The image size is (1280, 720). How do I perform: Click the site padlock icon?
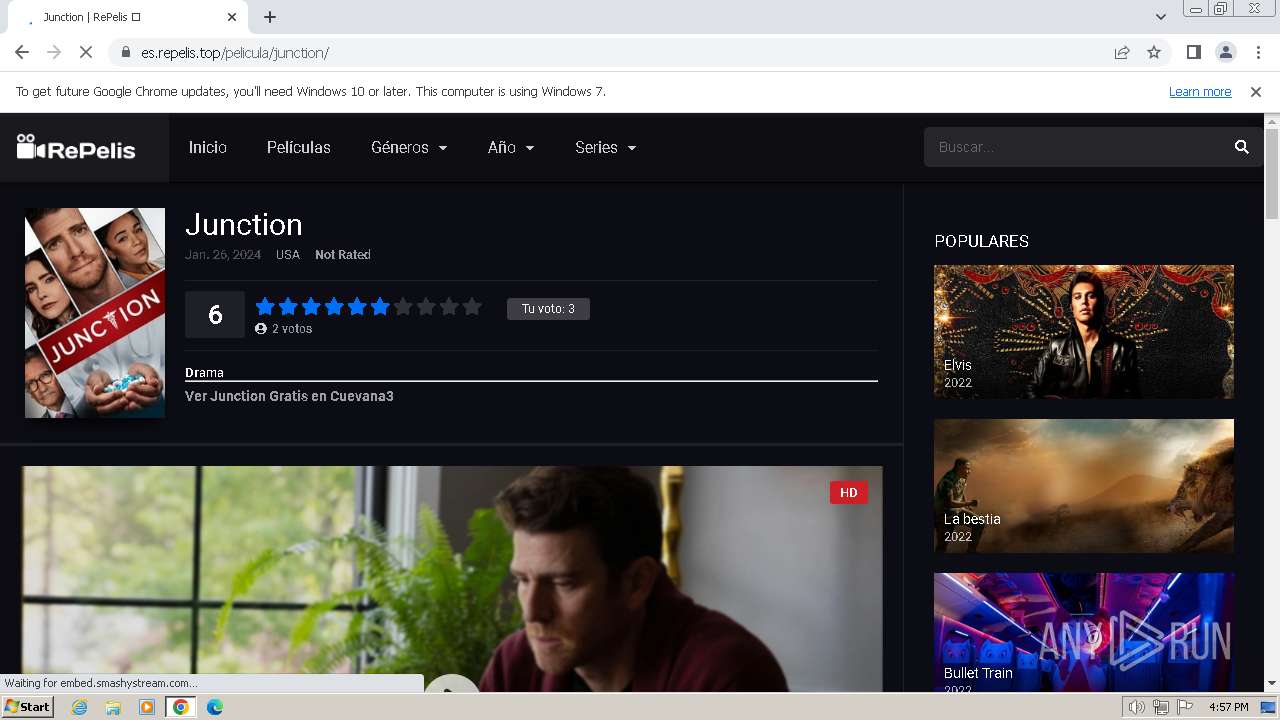(x=126, y=52)
